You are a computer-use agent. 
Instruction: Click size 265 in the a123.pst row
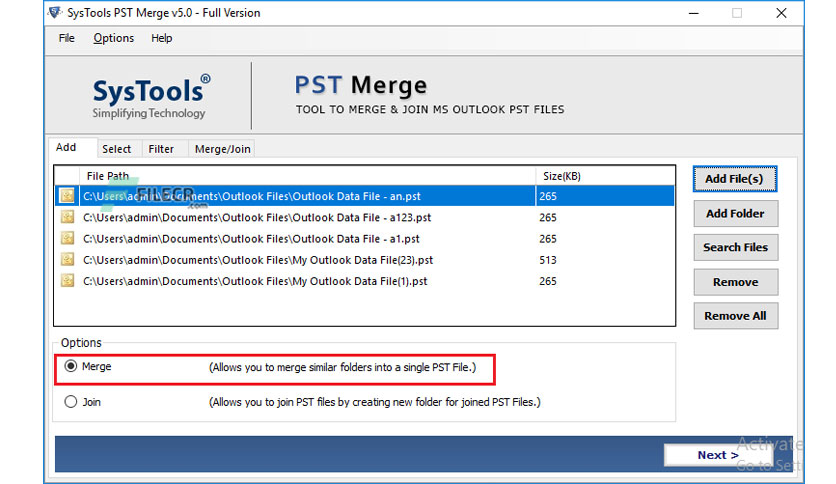(x=548, y=217)
